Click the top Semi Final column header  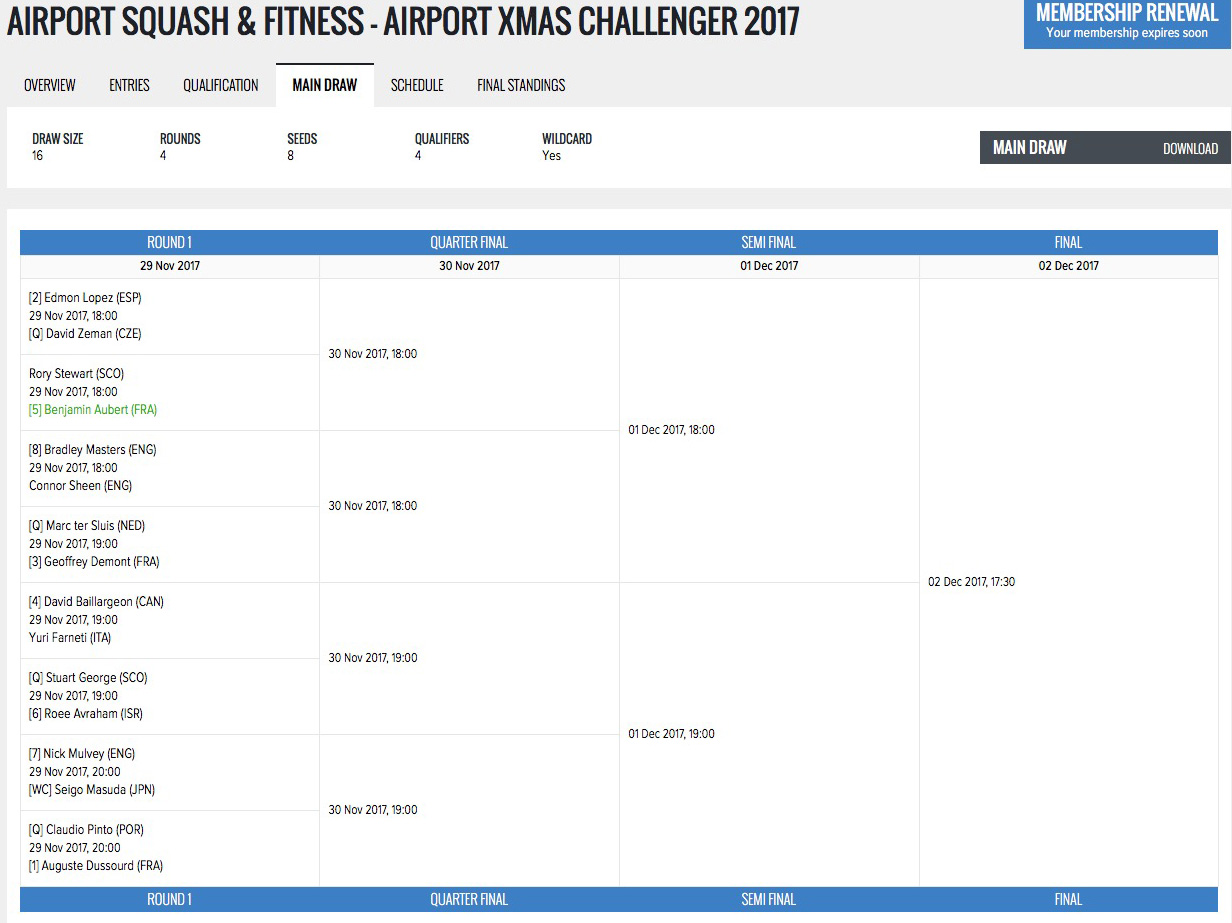[x=768, y=242]
